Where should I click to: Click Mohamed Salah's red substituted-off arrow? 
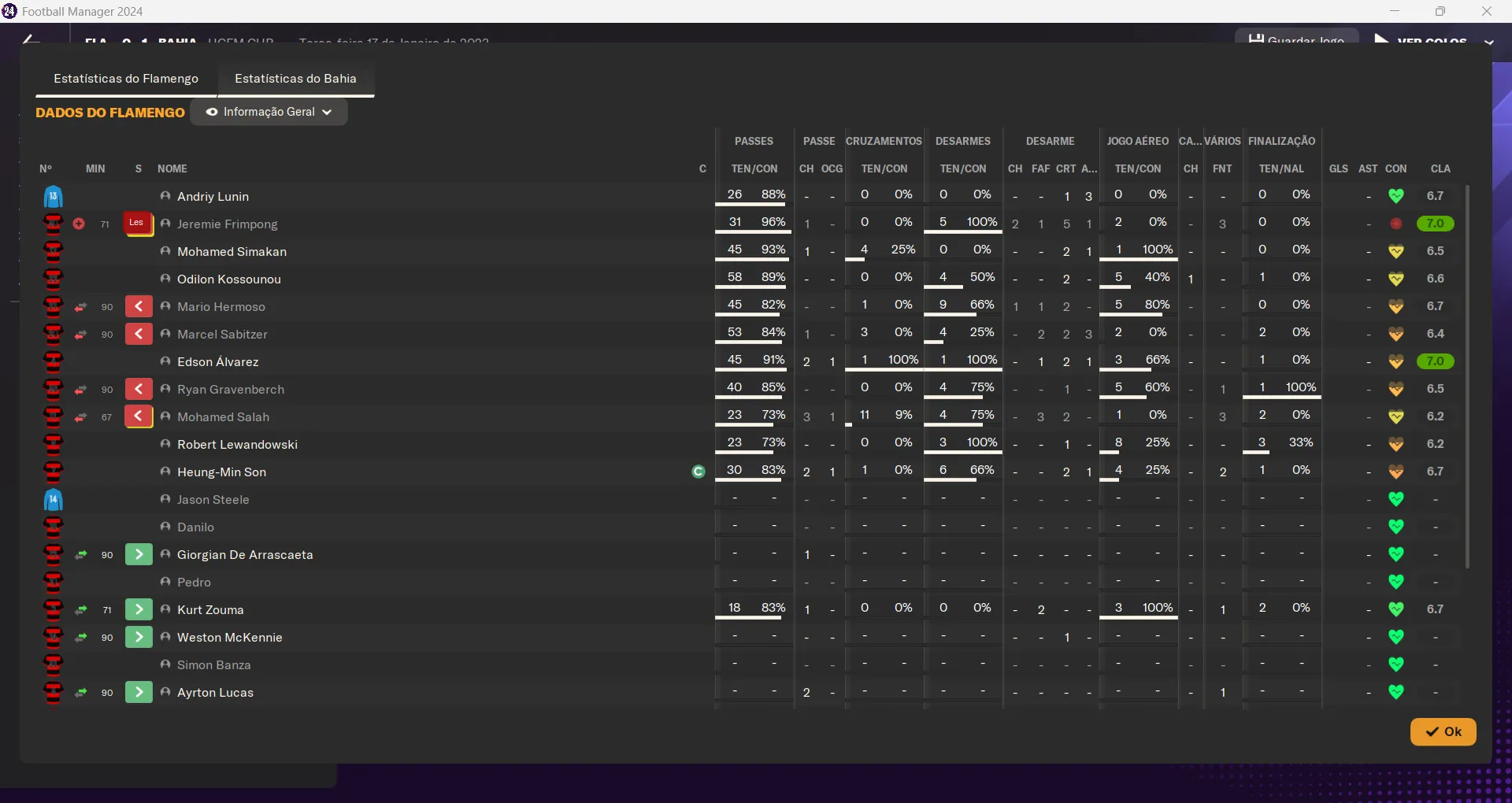[x=139, y=416]
